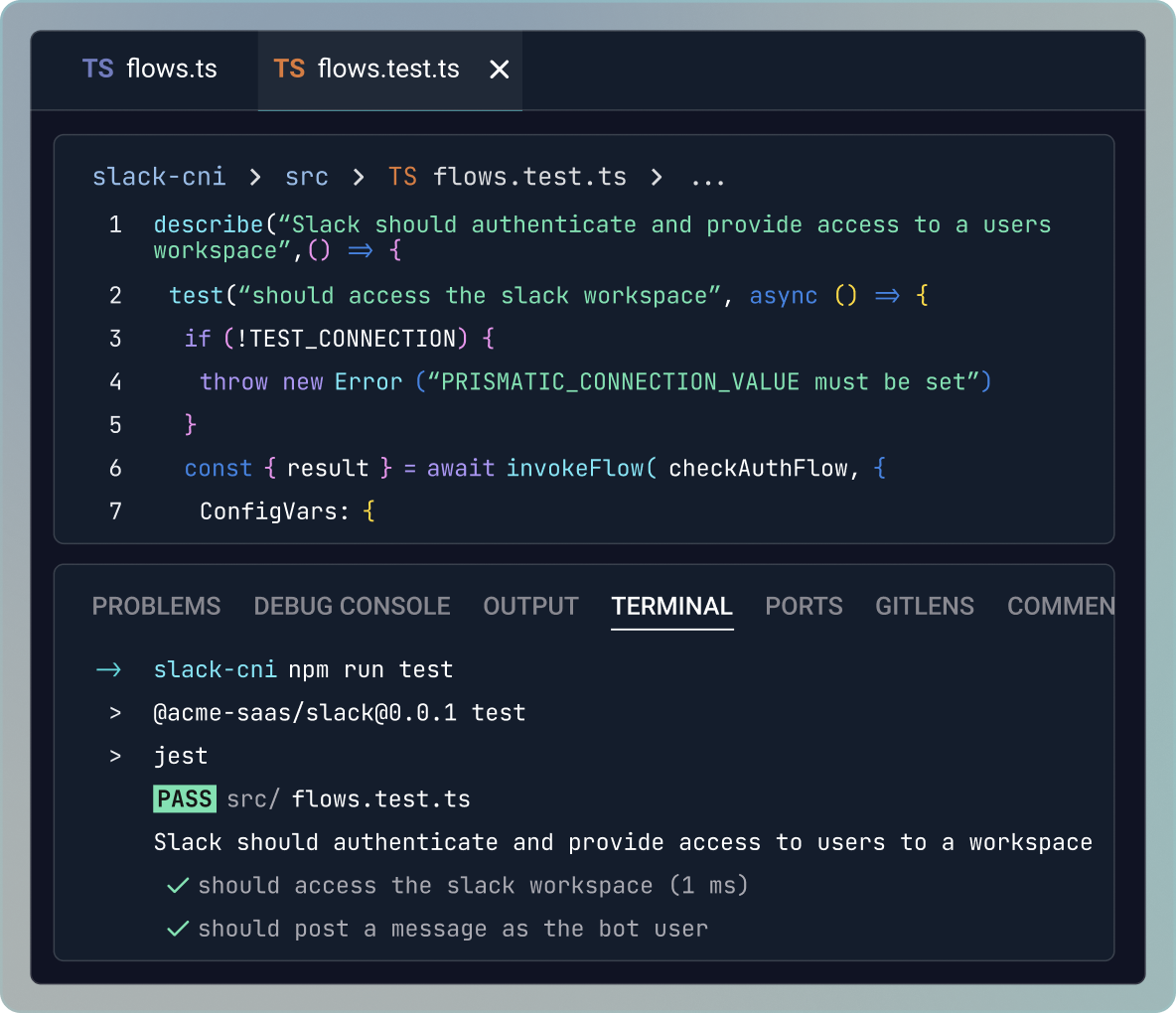Open the OUTPUT panel
Image resolution: width=1176 pixels, height=1013 pixels.
click(x=530, y=606)
